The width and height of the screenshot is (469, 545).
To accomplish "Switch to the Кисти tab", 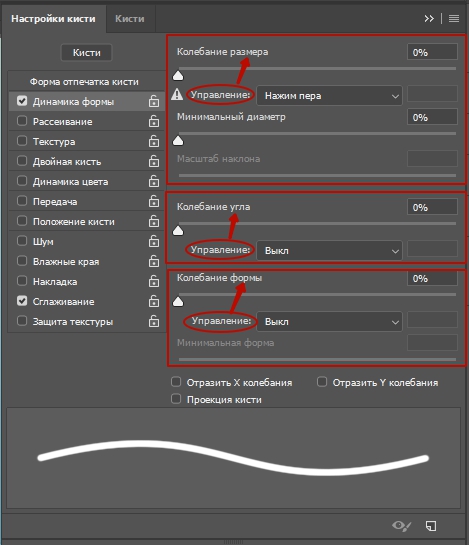I will pyautogui.click(x=130, y=18).
